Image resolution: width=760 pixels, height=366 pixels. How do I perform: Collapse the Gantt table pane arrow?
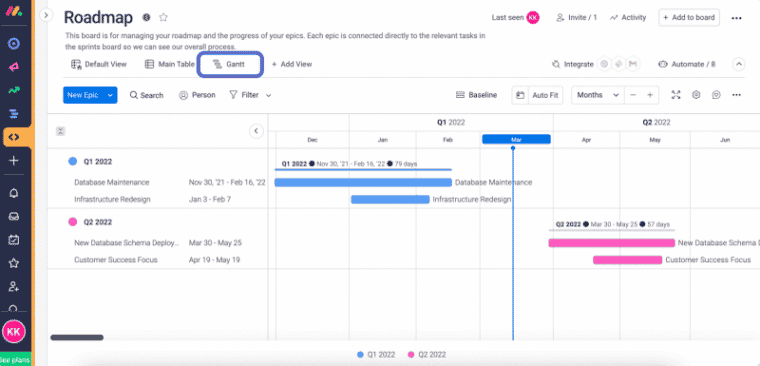pos(256,131)
